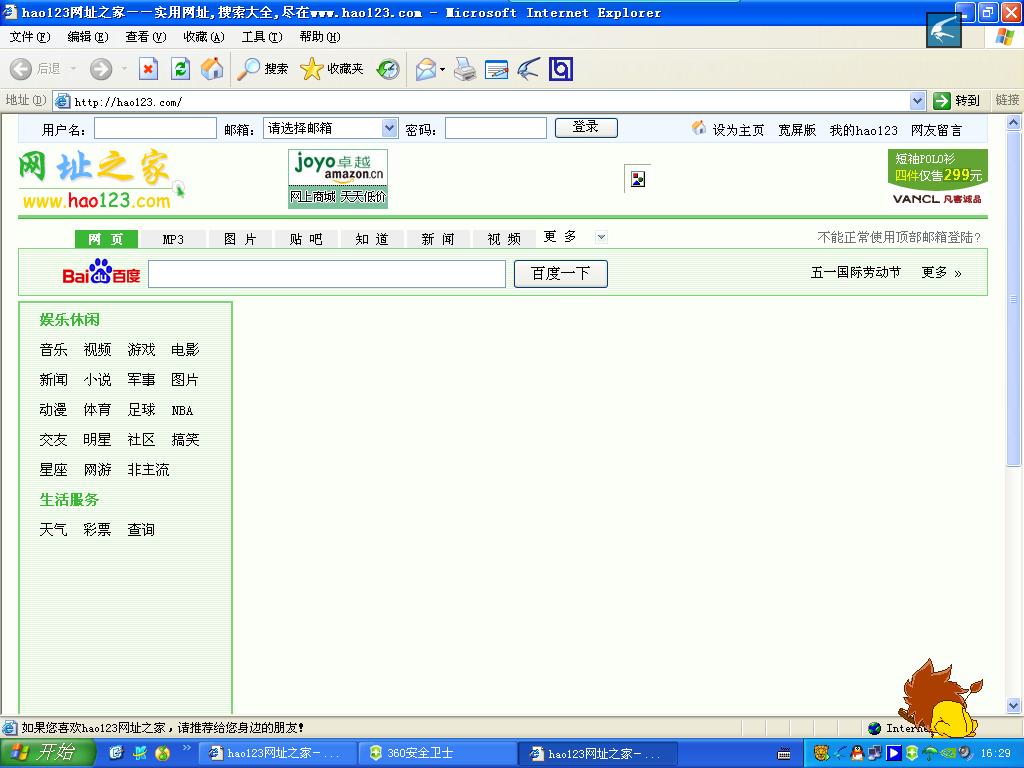The width and height of the screenshot is (1024, 768).
Task: Open the 帮助(H) menu
Action: [320, 37]
